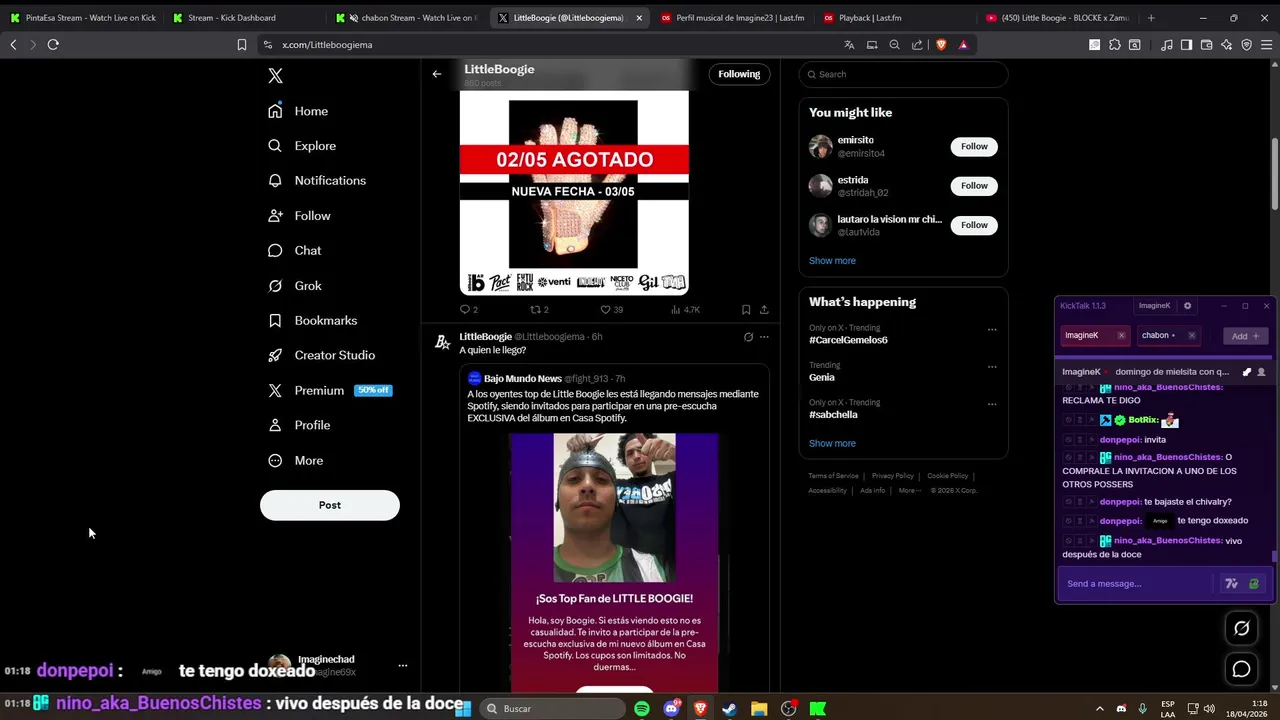Switch to YouTube Little Boogie tab

pyautogui.click(x=1057, y=18)
